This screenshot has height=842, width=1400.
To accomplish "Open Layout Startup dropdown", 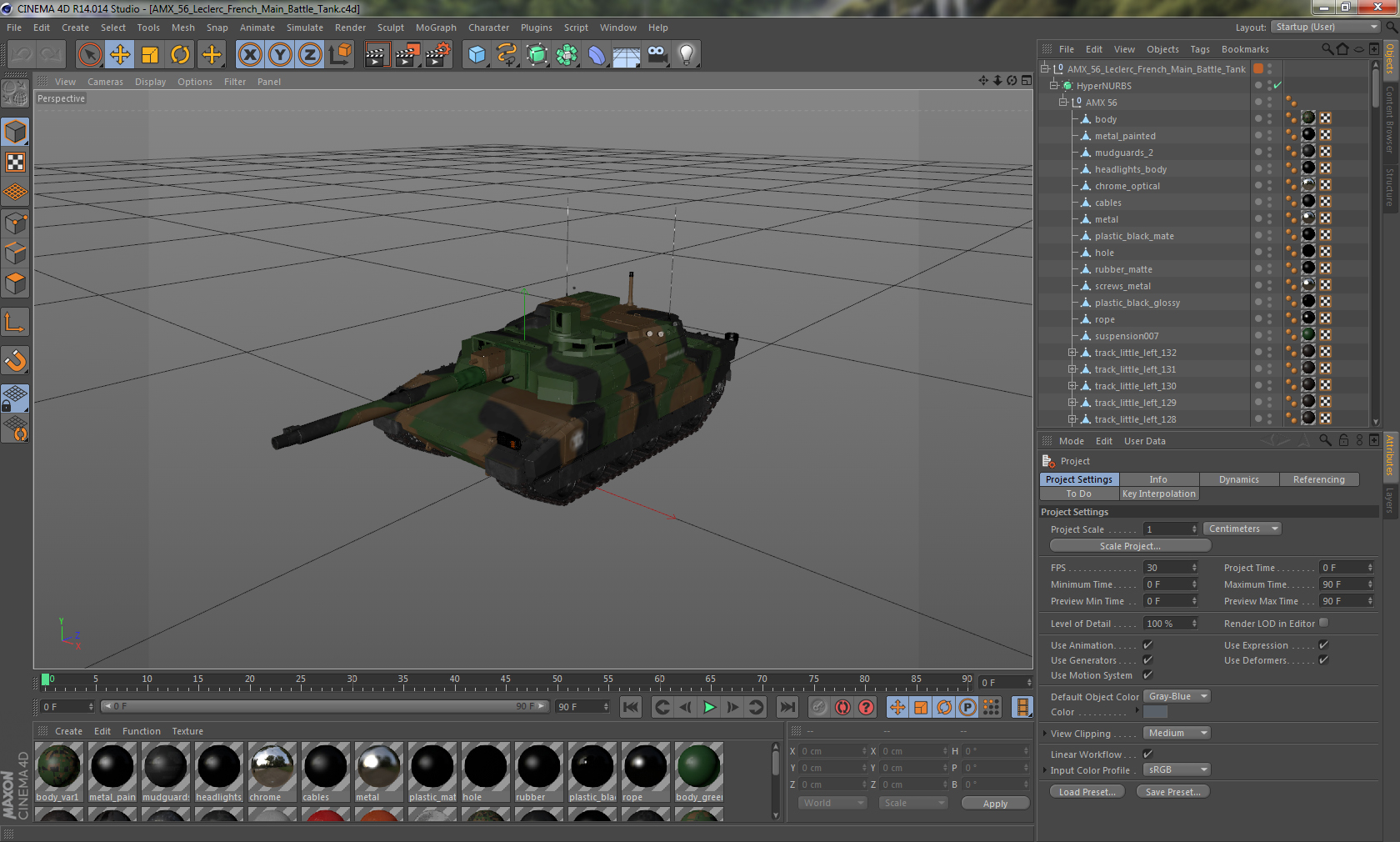I will pyautogui.click(x=1326, y=27).
